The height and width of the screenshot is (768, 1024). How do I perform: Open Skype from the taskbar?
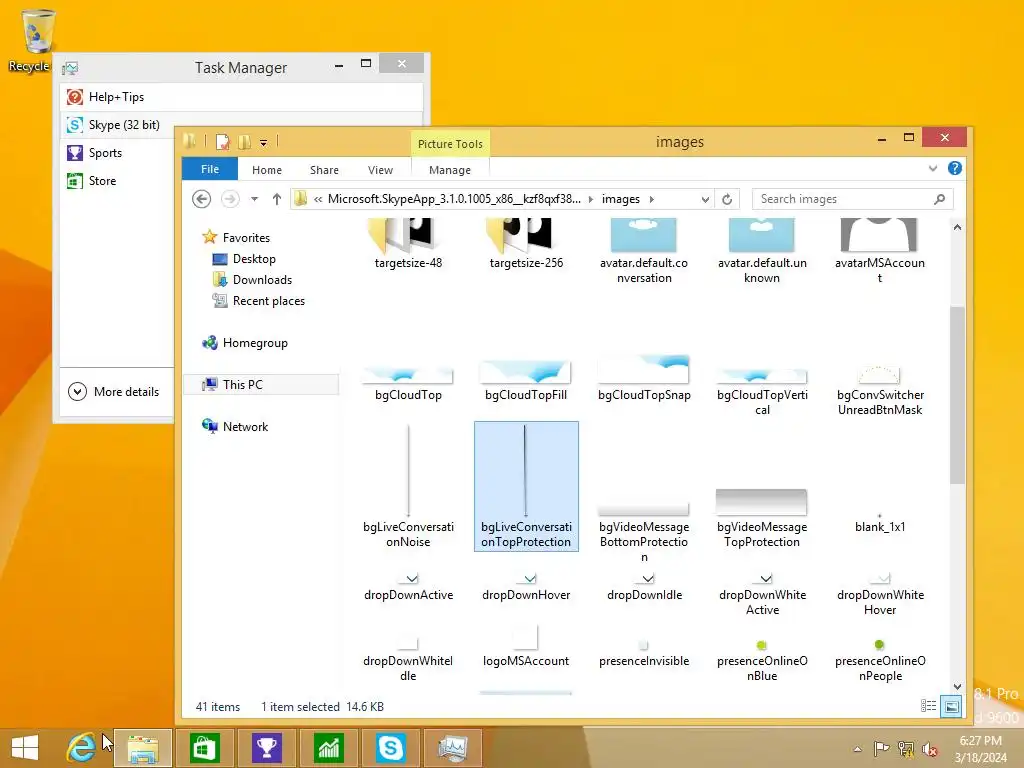391,748
